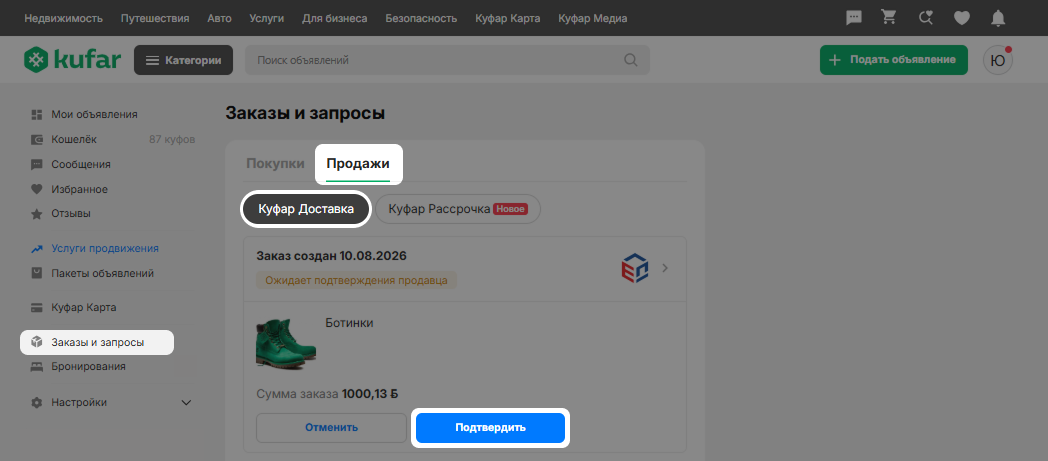Open the messages chat icon in top bar
The height and width of the screenshot is (461, 1048).
[x=854, y=18]
